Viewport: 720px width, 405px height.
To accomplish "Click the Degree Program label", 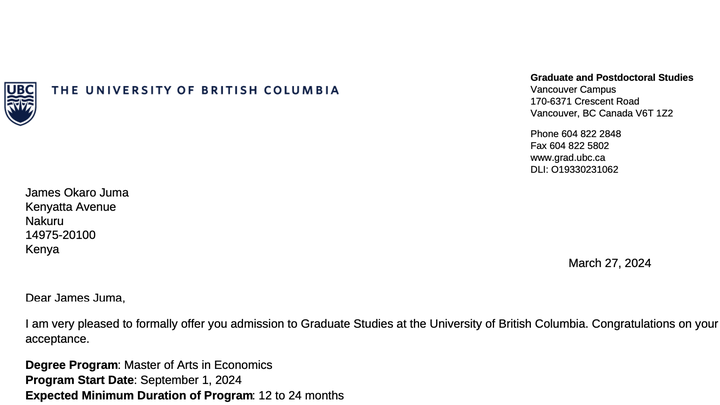I will click(72, 365).
